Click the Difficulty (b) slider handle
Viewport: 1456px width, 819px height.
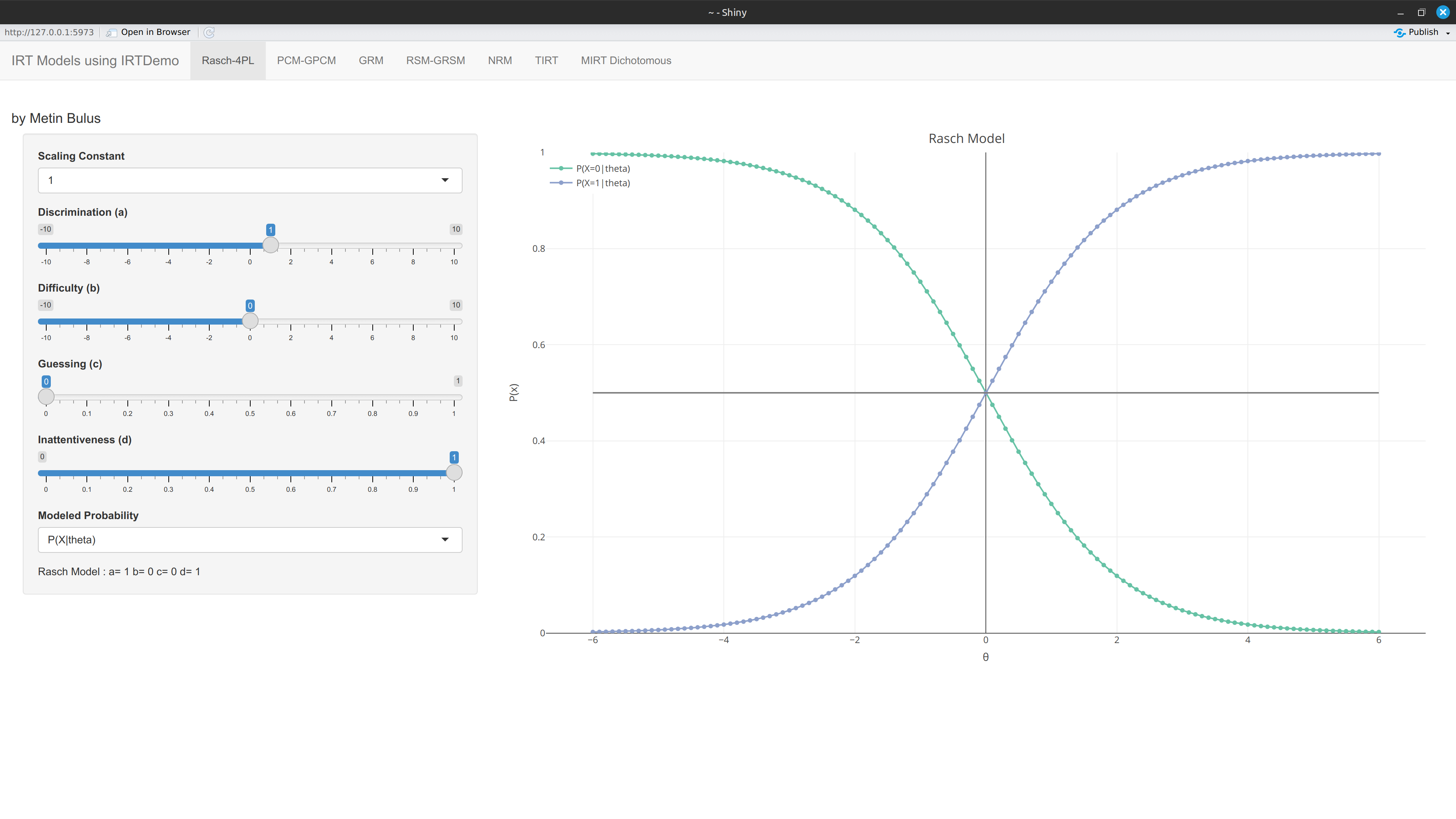pyautogui.click(x=250, y=320)
